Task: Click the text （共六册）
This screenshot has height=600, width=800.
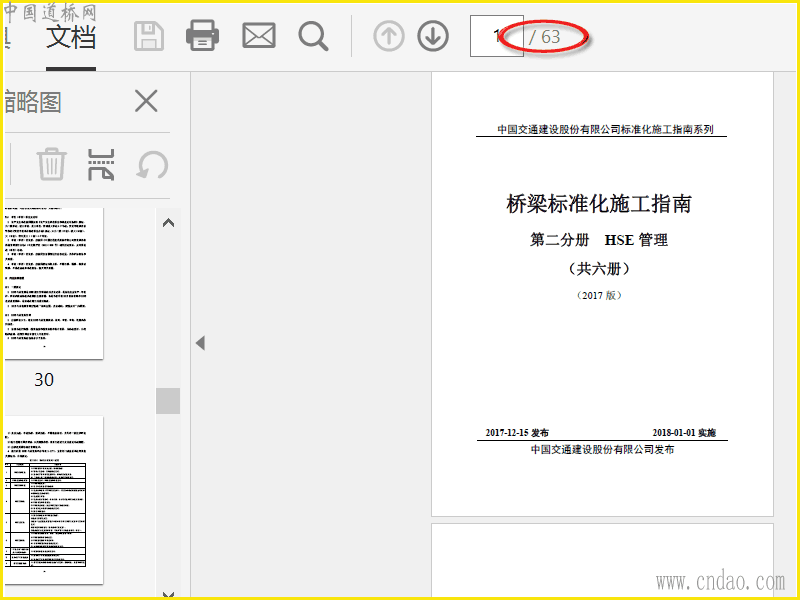Action: [599, 268]
